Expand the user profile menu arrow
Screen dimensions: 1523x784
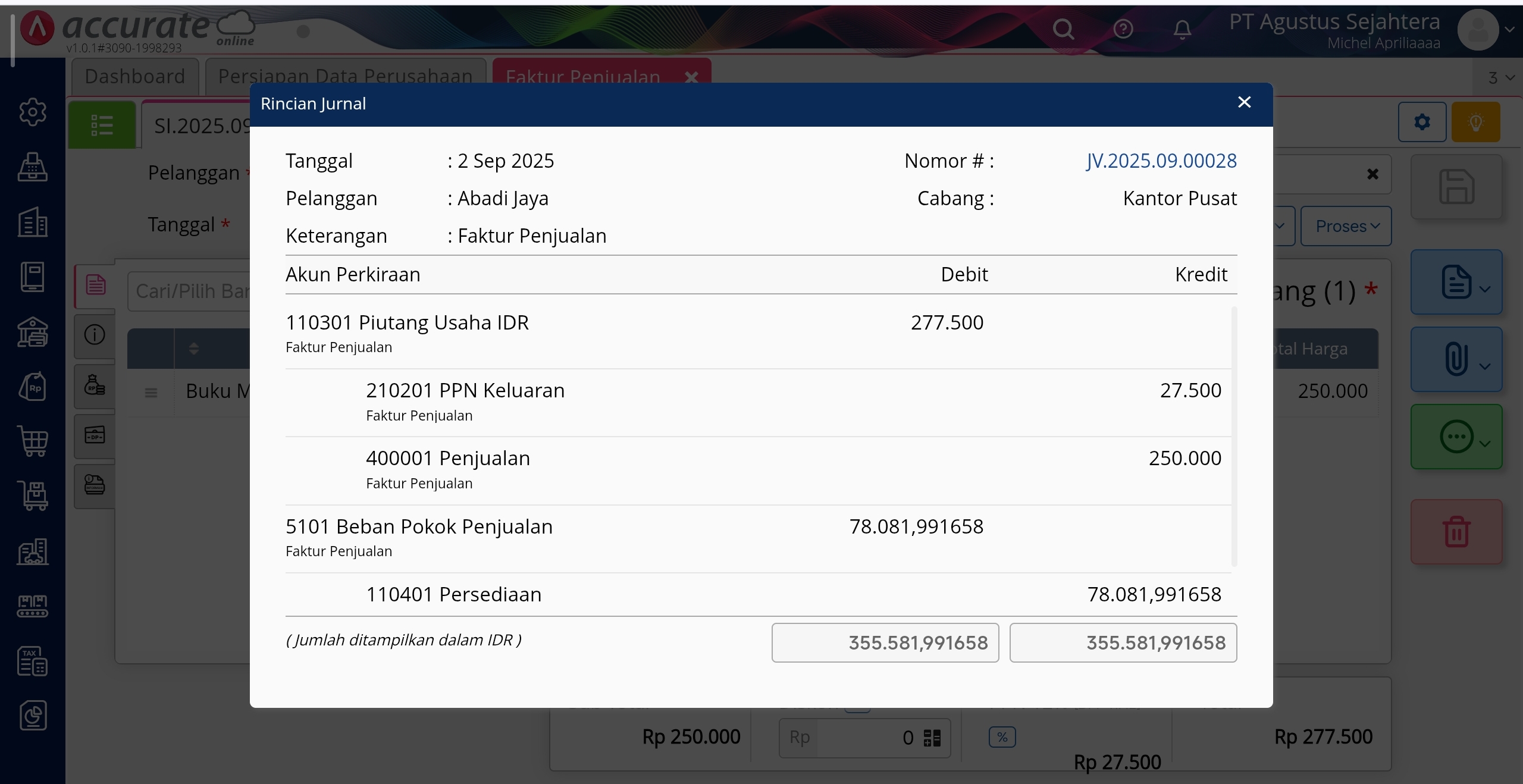(x=1509, y=29)
